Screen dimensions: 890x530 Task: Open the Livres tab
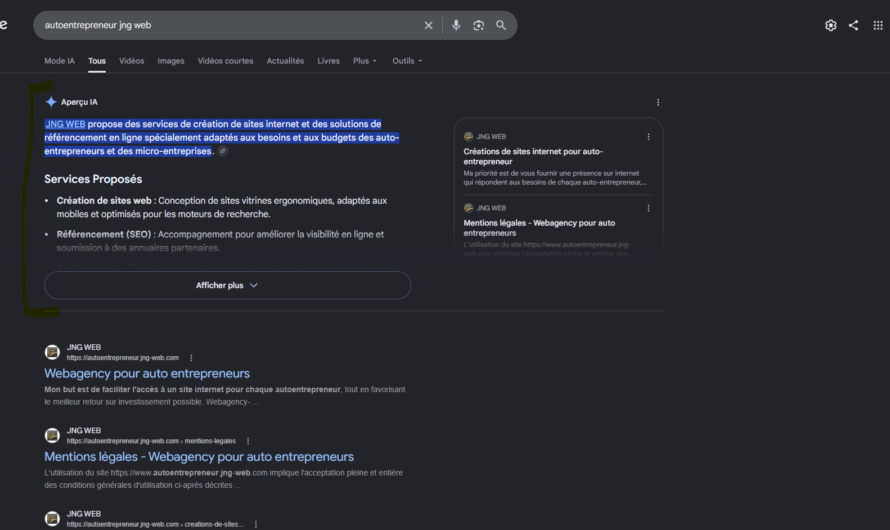[x=329, y=61]
